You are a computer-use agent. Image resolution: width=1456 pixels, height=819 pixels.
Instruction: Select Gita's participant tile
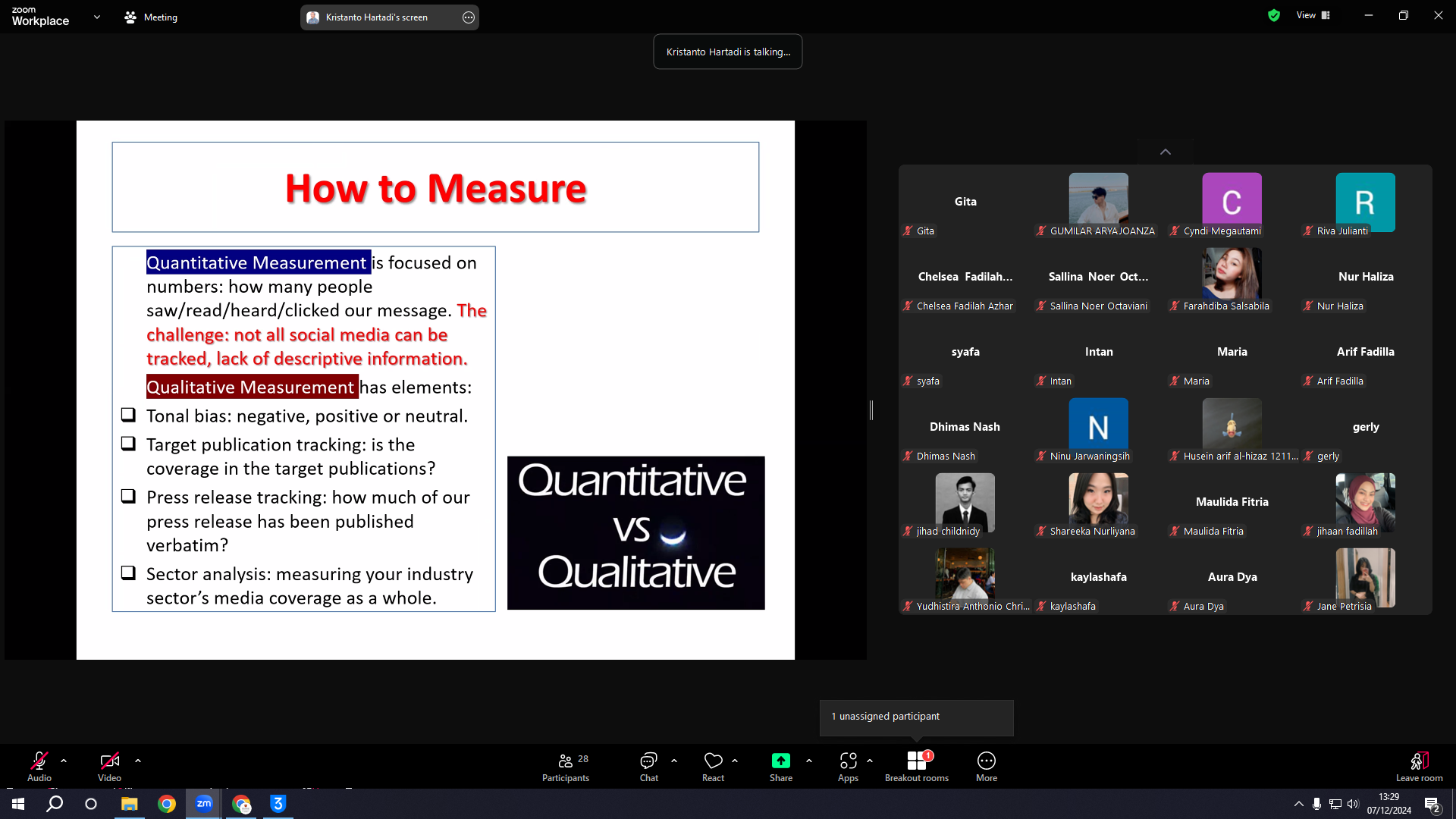point(965,202)
